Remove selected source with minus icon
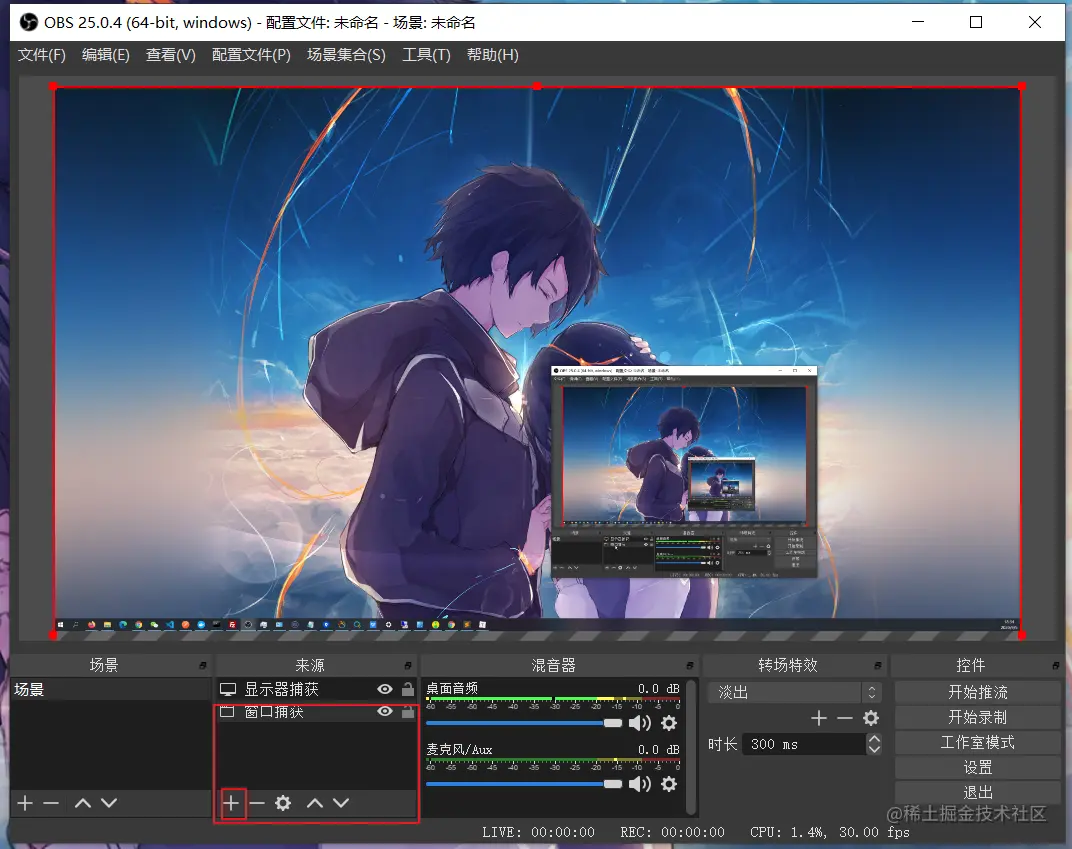Screen dimensions: 1072x849 point(257,803)
